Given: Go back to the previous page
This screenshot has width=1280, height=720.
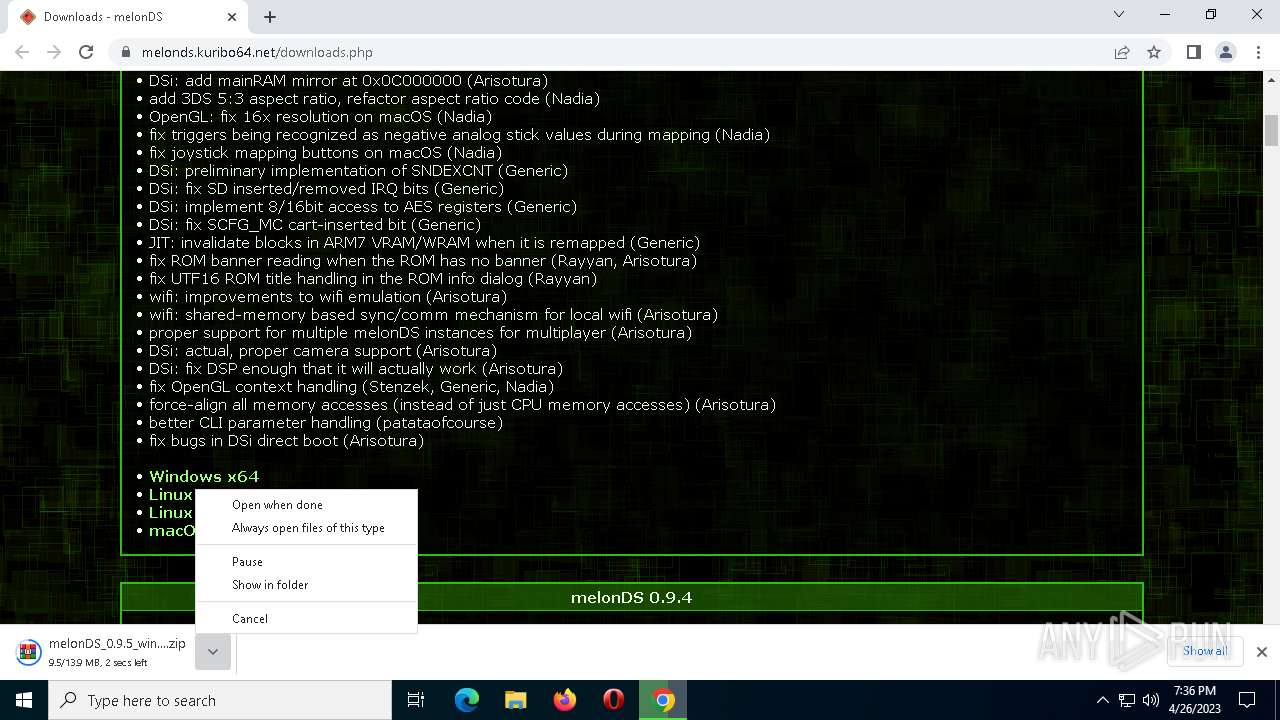Looking at the screenshot, I should point(22,52).
